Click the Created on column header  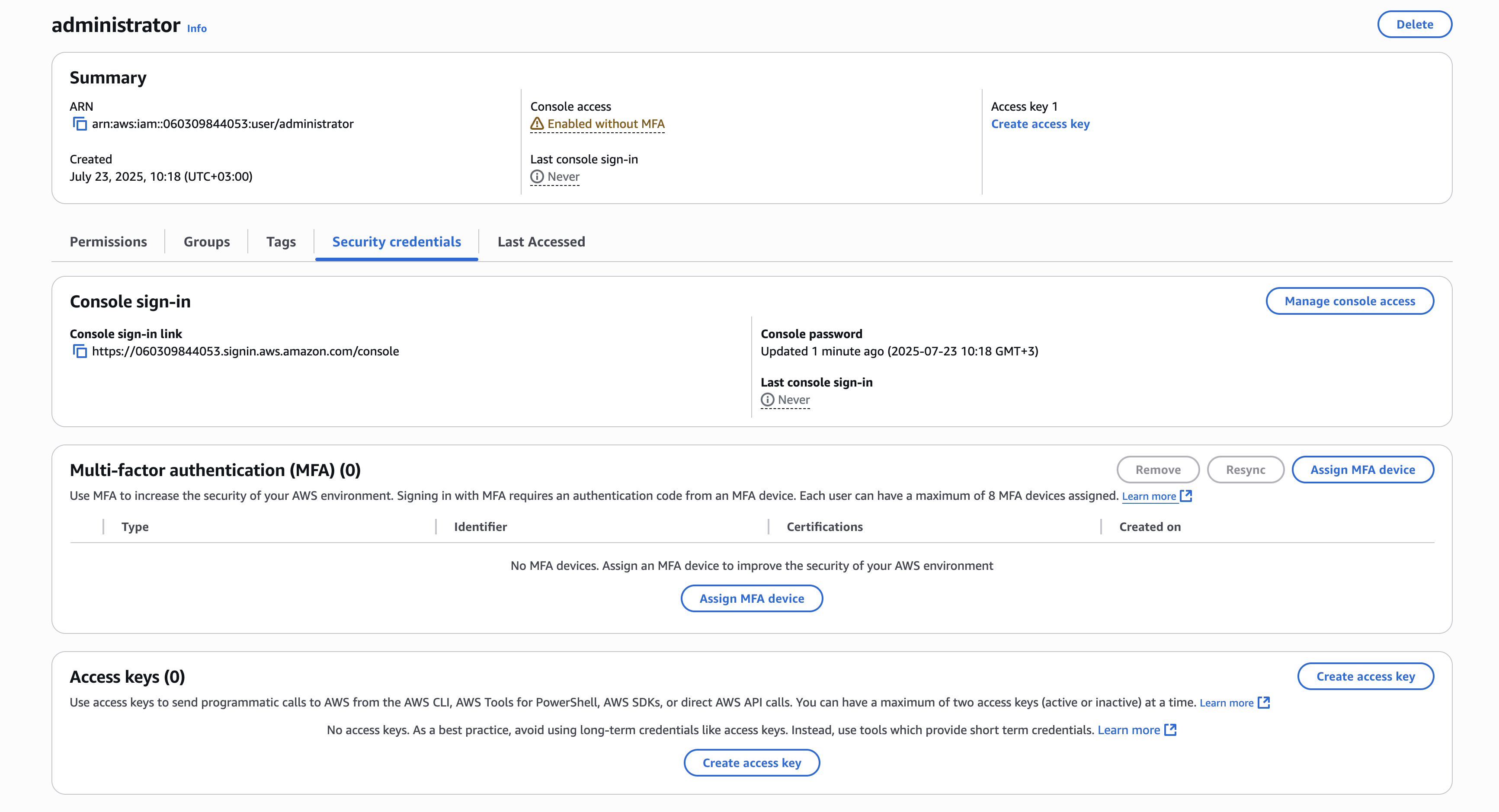coord(1150,527)
